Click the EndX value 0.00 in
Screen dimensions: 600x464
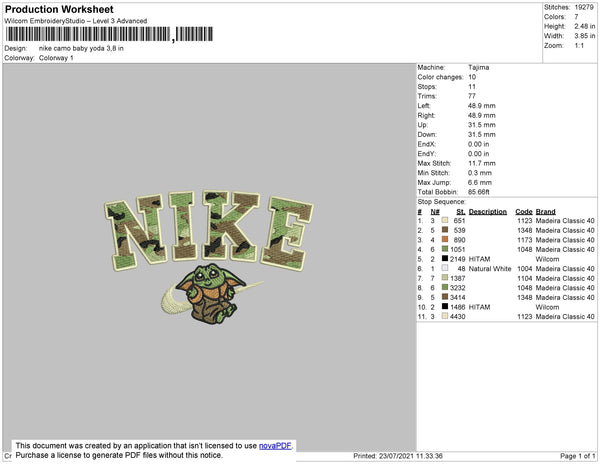click(x=478, y=144)
